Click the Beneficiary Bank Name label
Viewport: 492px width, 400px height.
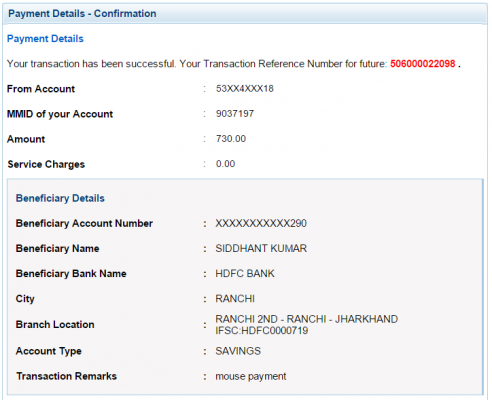coord(71,274)
